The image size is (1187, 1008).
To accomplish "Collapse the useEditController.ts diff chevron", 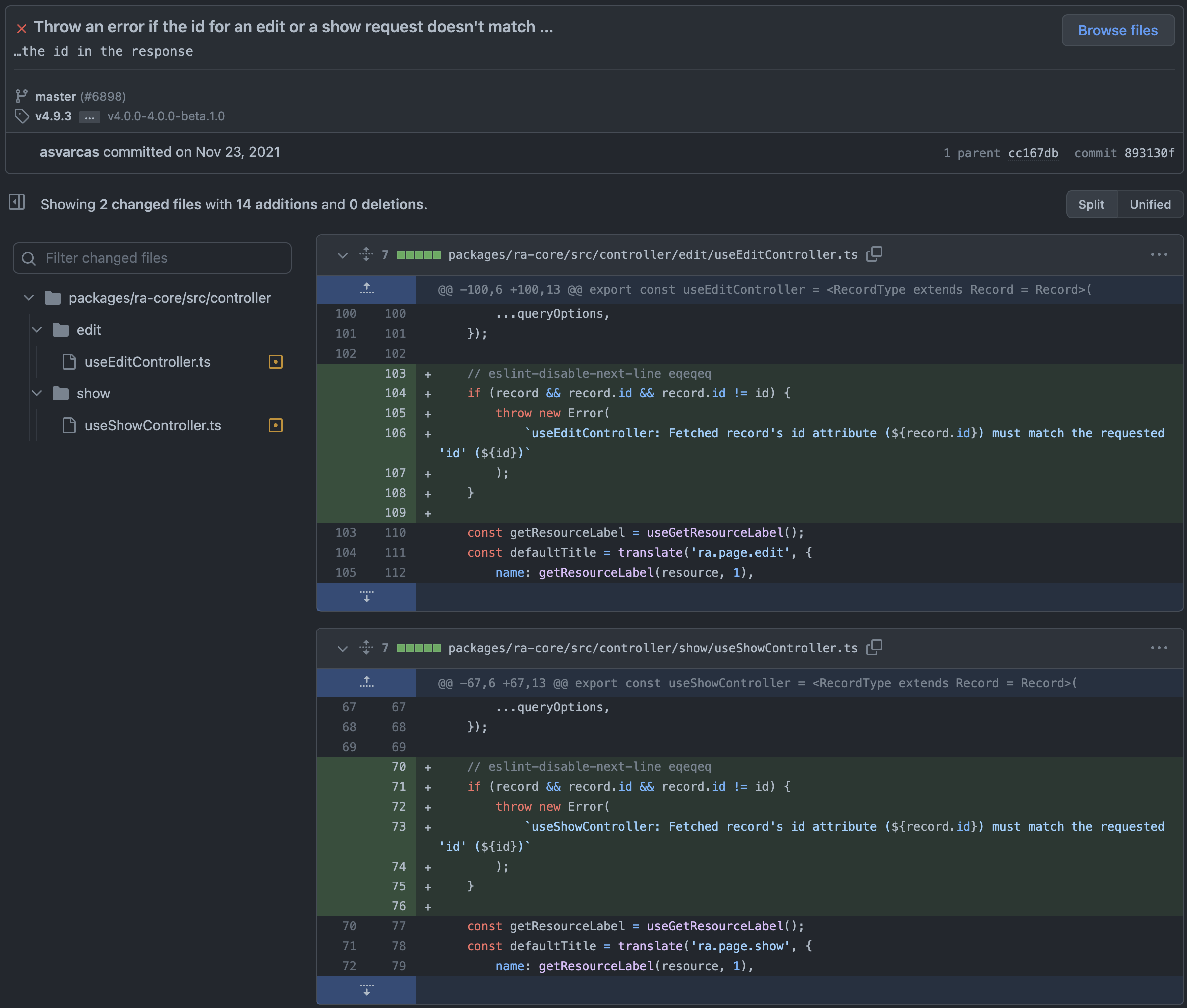I will [x=342, y=255].
